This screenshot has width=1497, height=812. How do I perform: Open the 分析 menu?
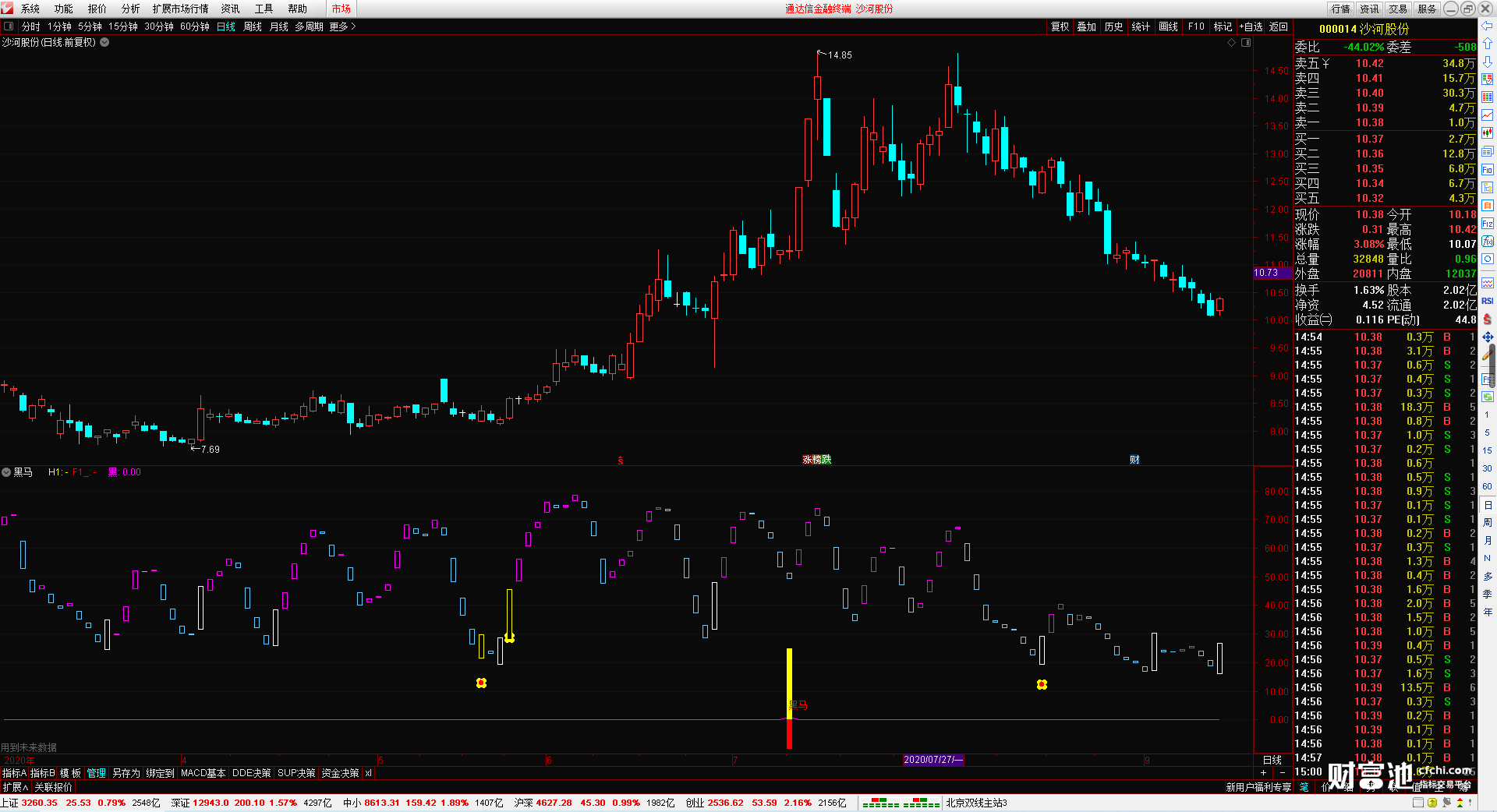[x=131, y=9]
